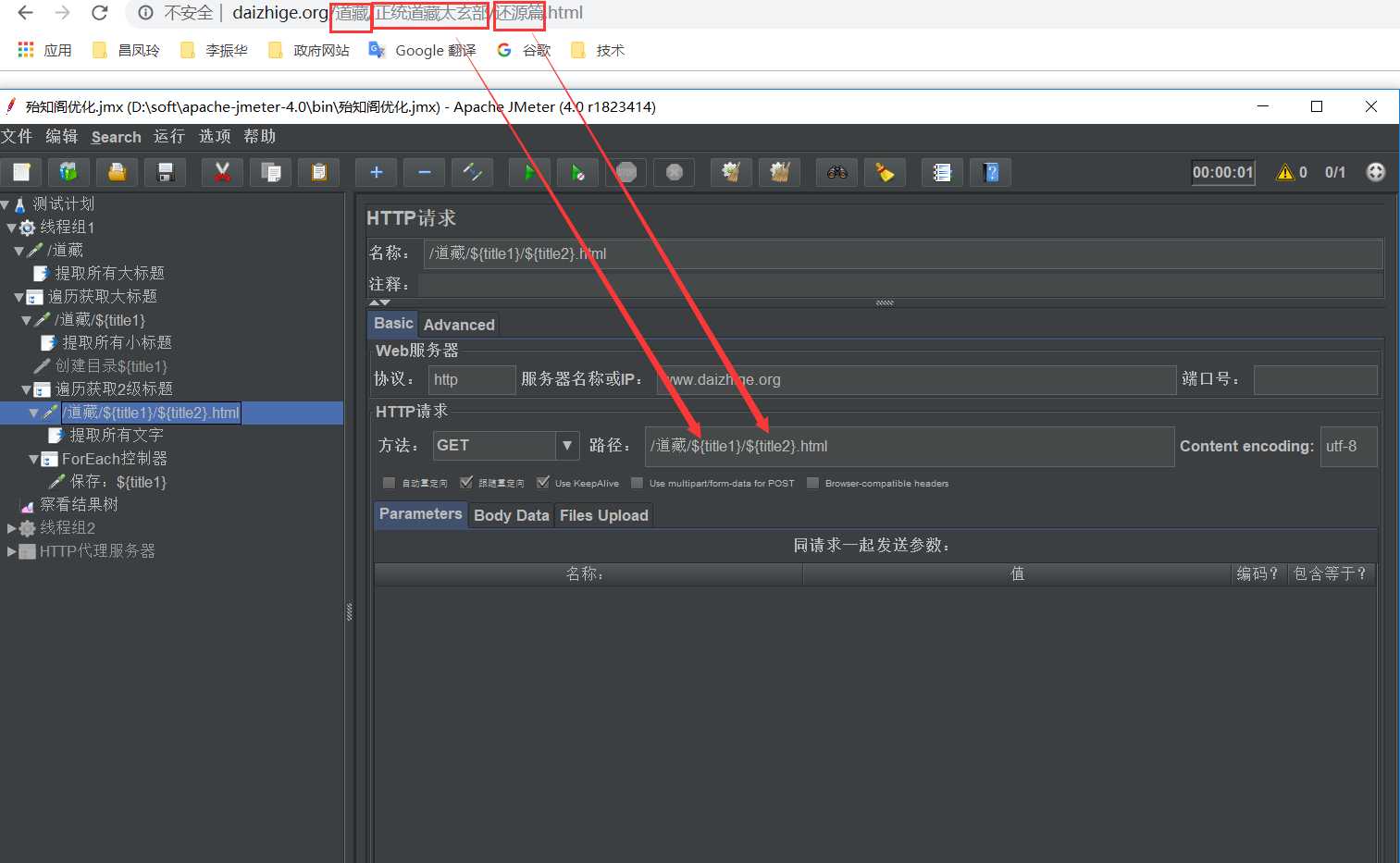Screen dimensions: 1400x863
Task: Toggle the 跟随重定向 checkbox
Action: click(x=466, y=483)
